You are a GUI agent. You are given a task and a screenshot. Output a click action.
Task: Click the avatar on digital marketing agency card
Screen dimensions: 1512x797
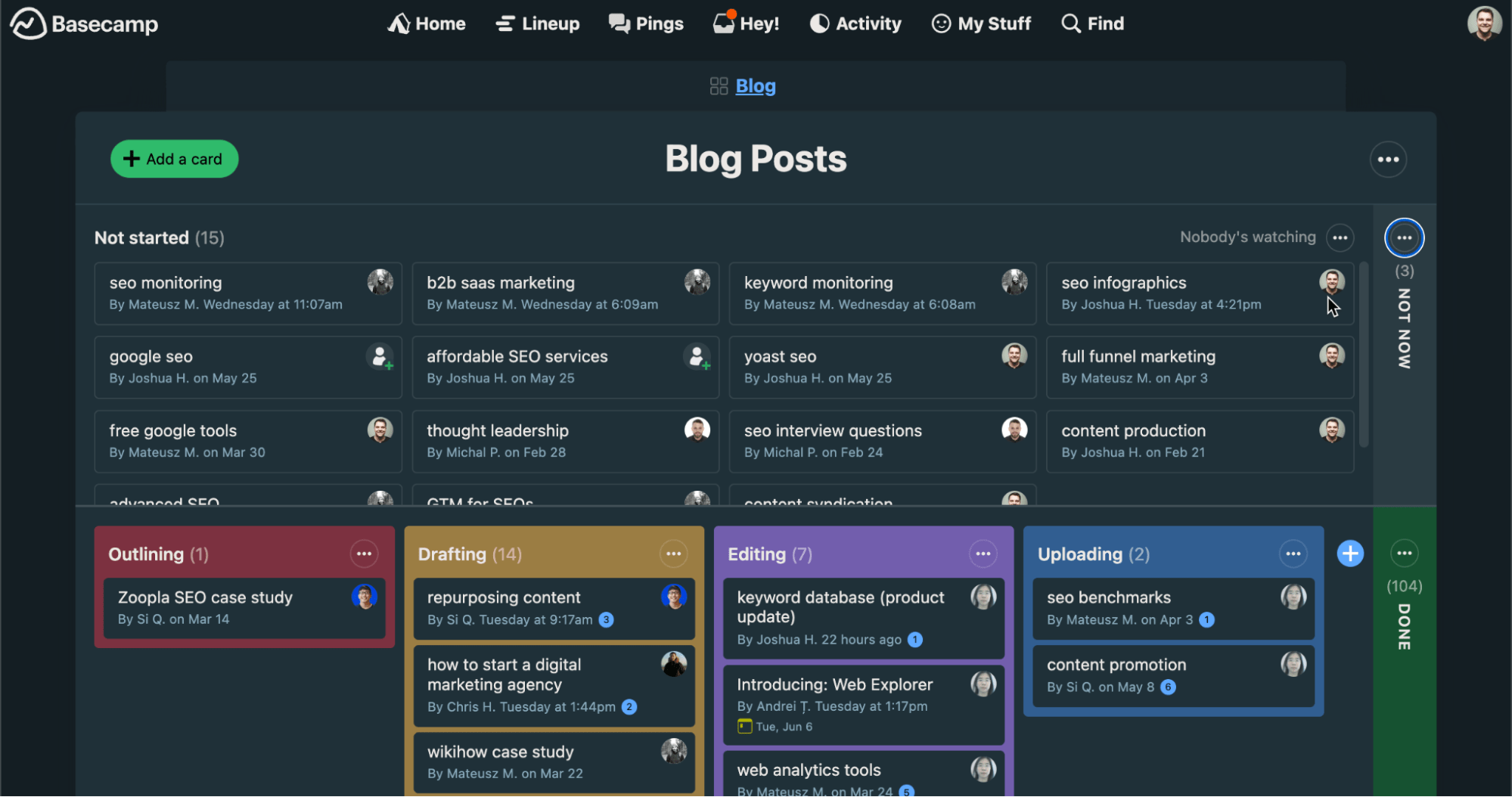click(674, 664)
